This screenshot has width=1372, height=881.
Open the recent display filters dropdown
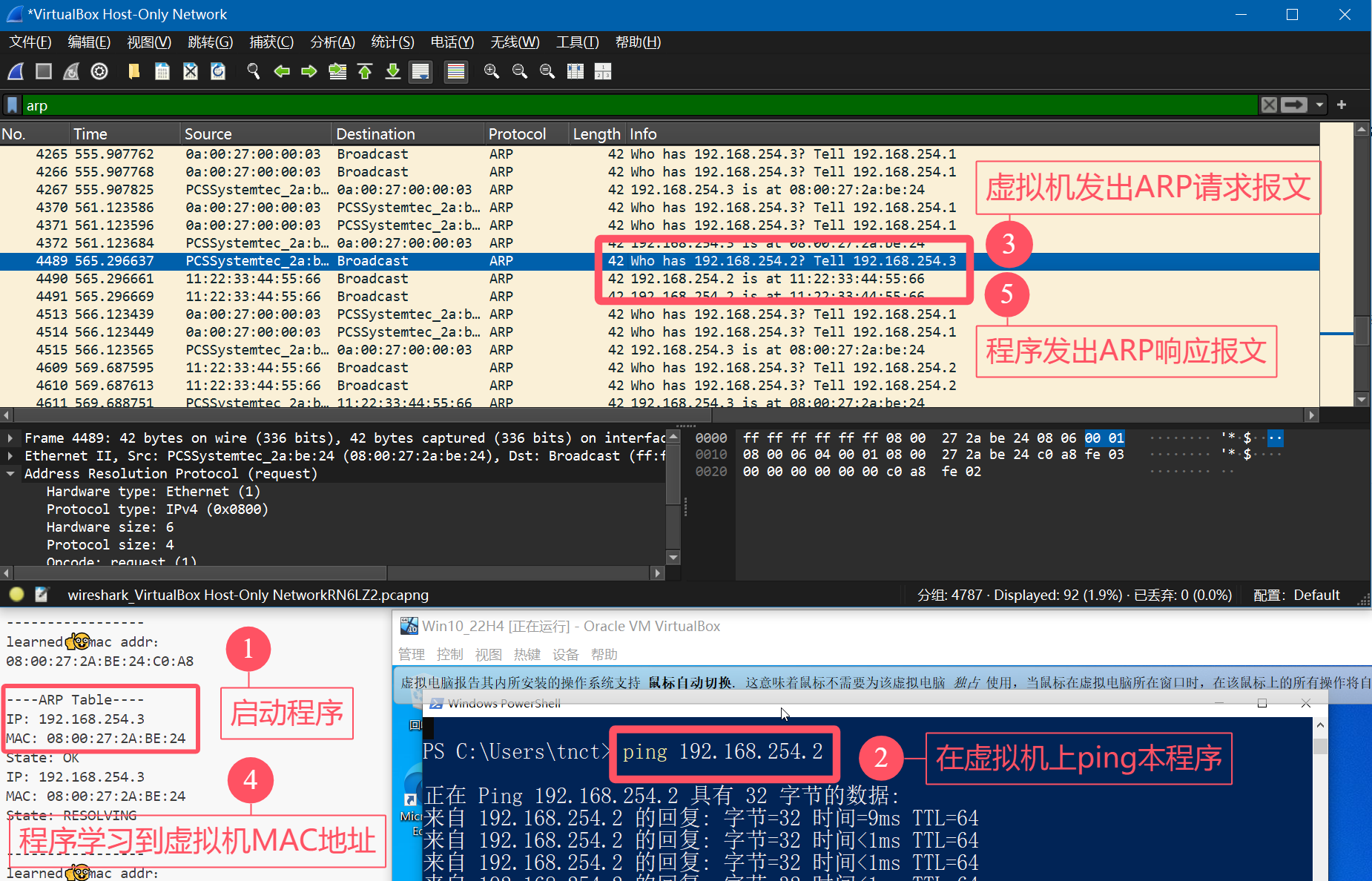click(x=1319, y=105)
